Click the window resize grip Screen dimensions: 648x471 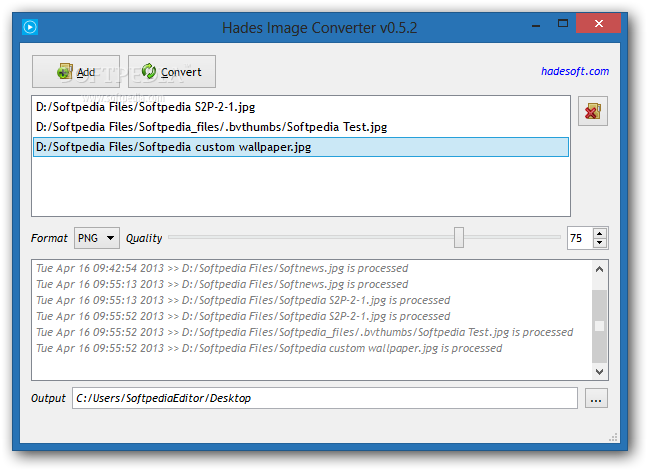[613, 437]
